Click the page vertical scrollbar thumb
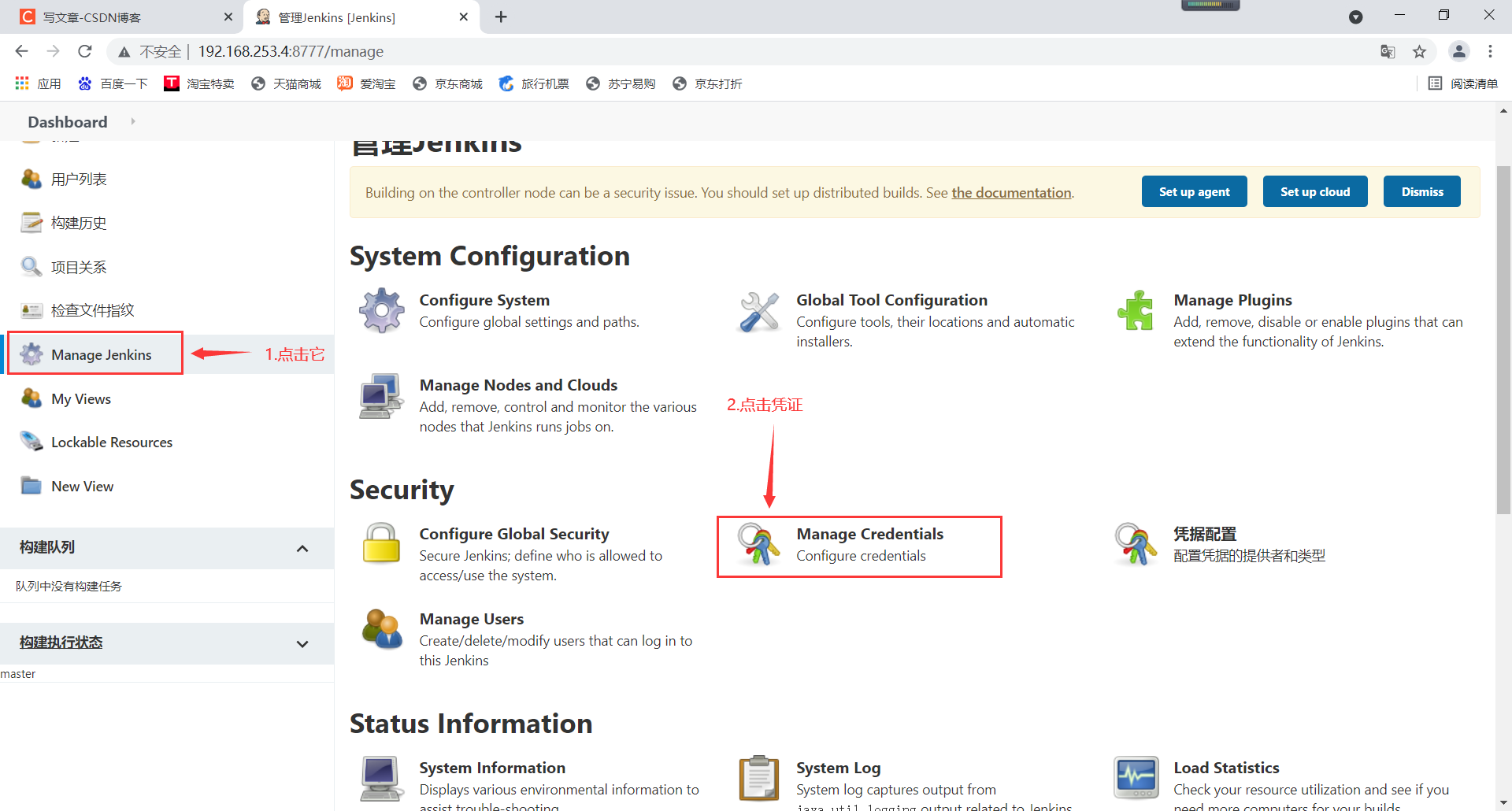 click(x=1503, y=339)
